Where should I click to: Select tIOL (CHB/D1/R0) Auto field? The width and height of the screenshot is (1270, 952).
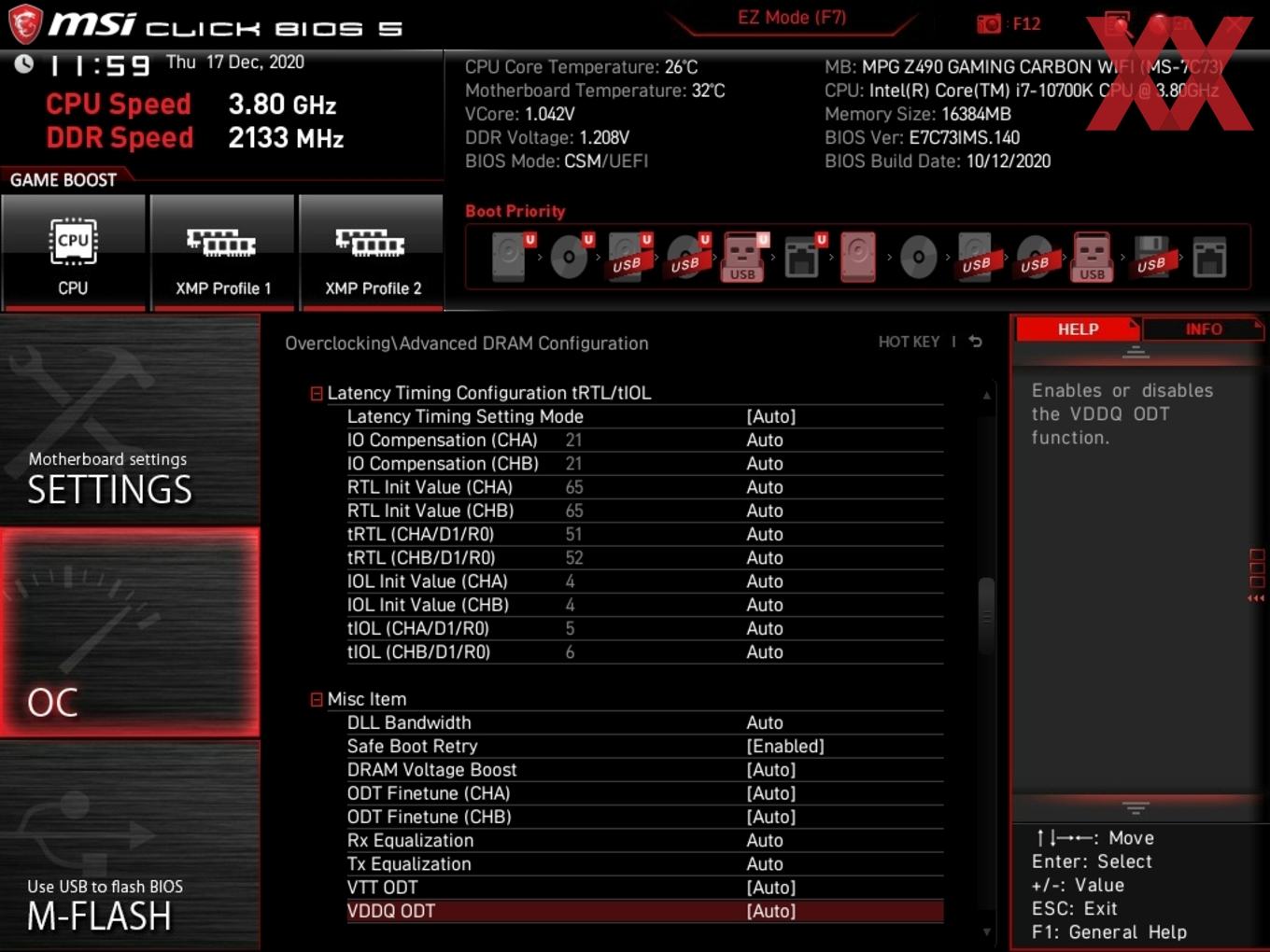coord(764,652)
